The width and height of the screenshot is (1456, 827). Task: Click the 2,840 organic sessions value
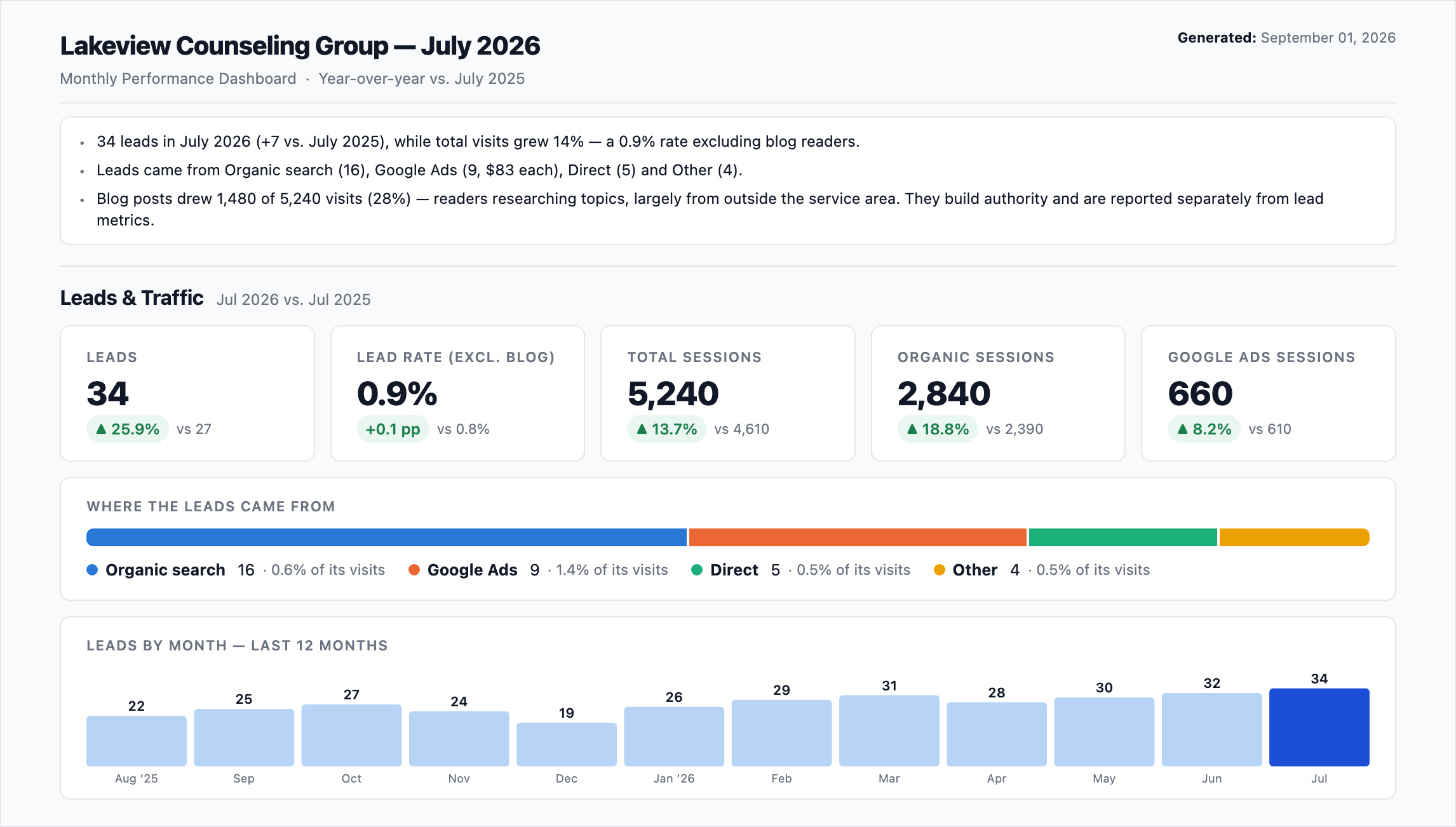pyautogui.click(x=944, y=393)
